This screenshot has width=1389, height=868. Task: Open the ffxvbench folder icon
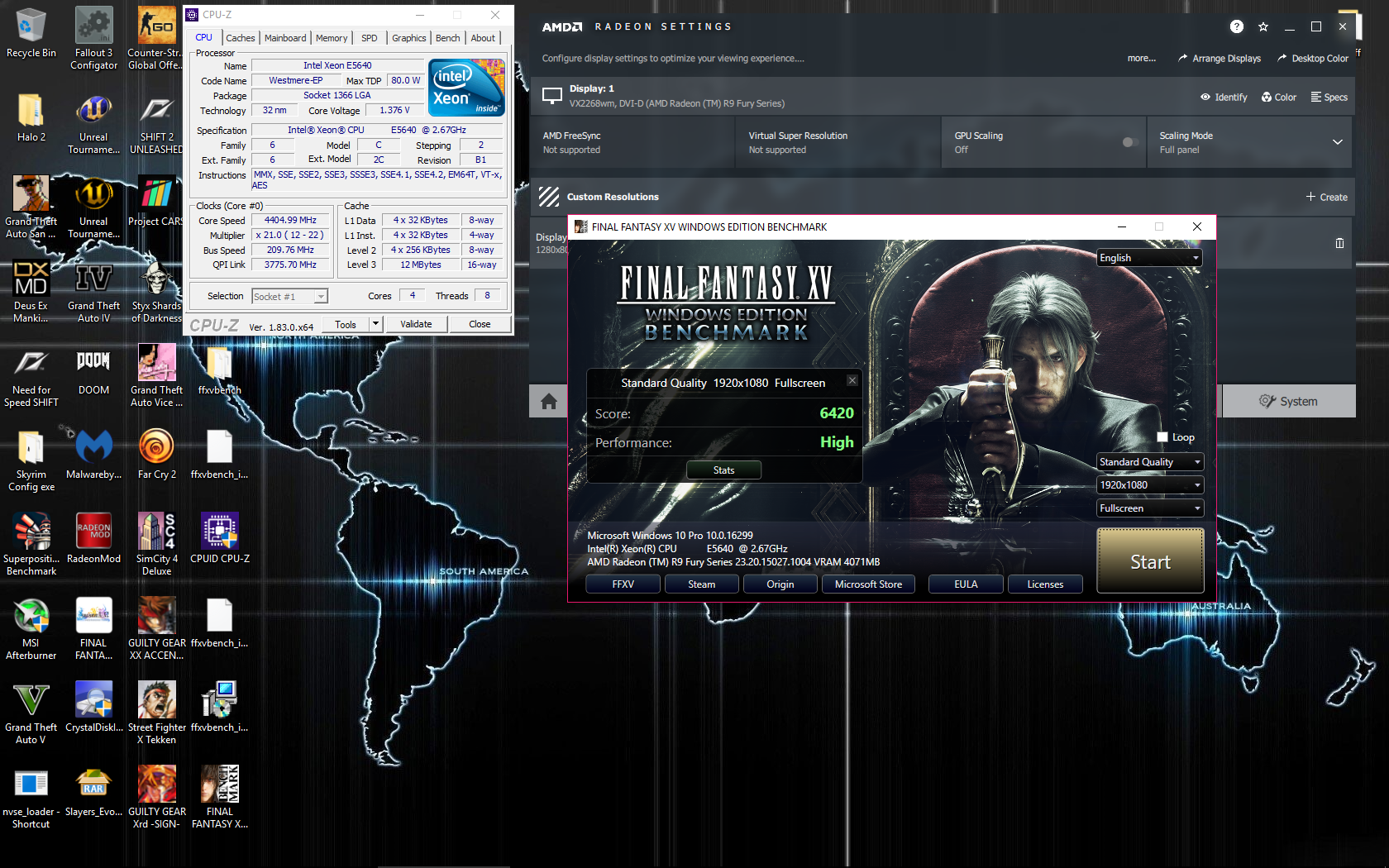coord(219,370)
